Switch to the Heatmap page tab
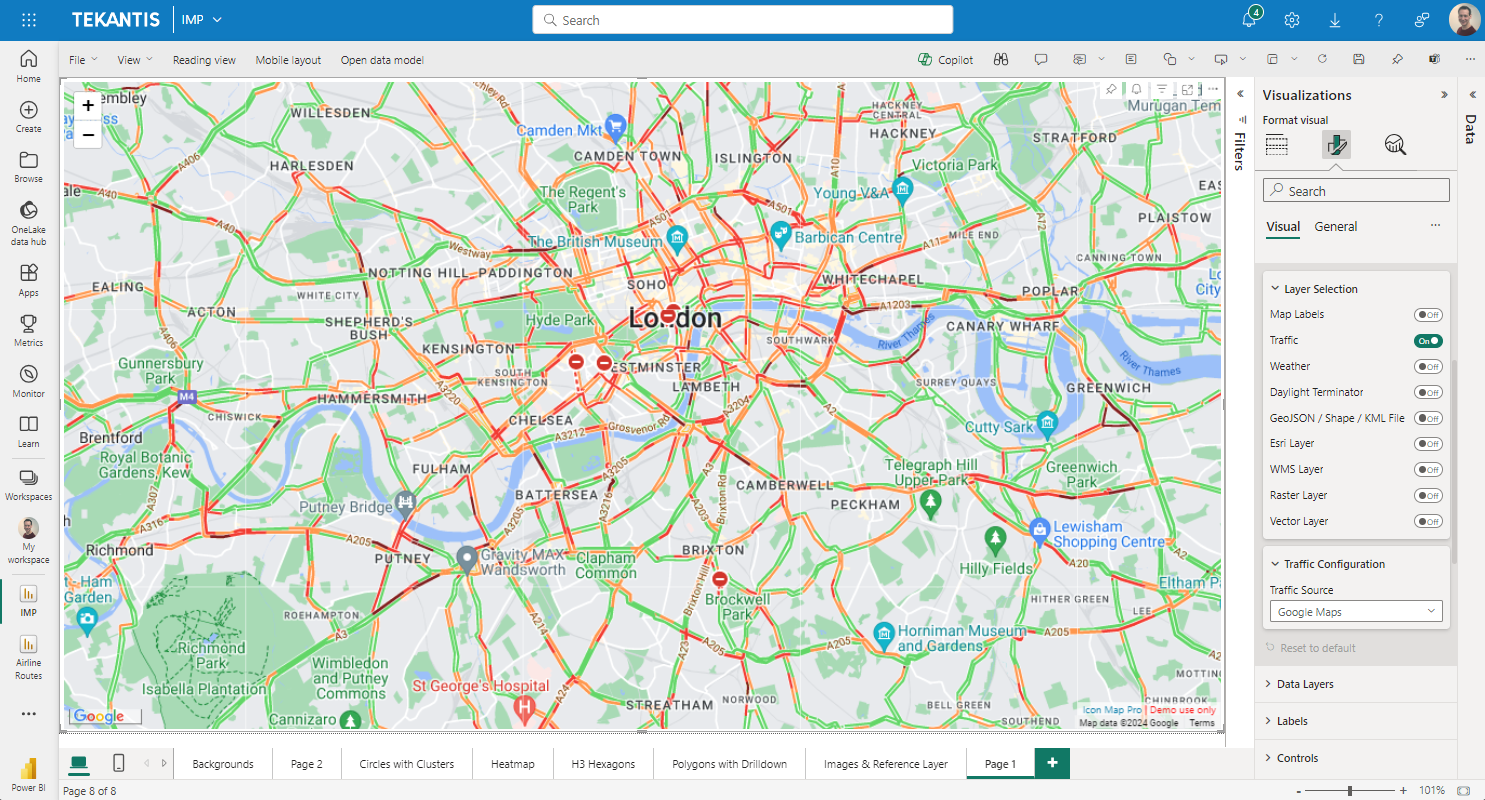The width and height of the screenshot is (1485, 800). tap(512, 763)
